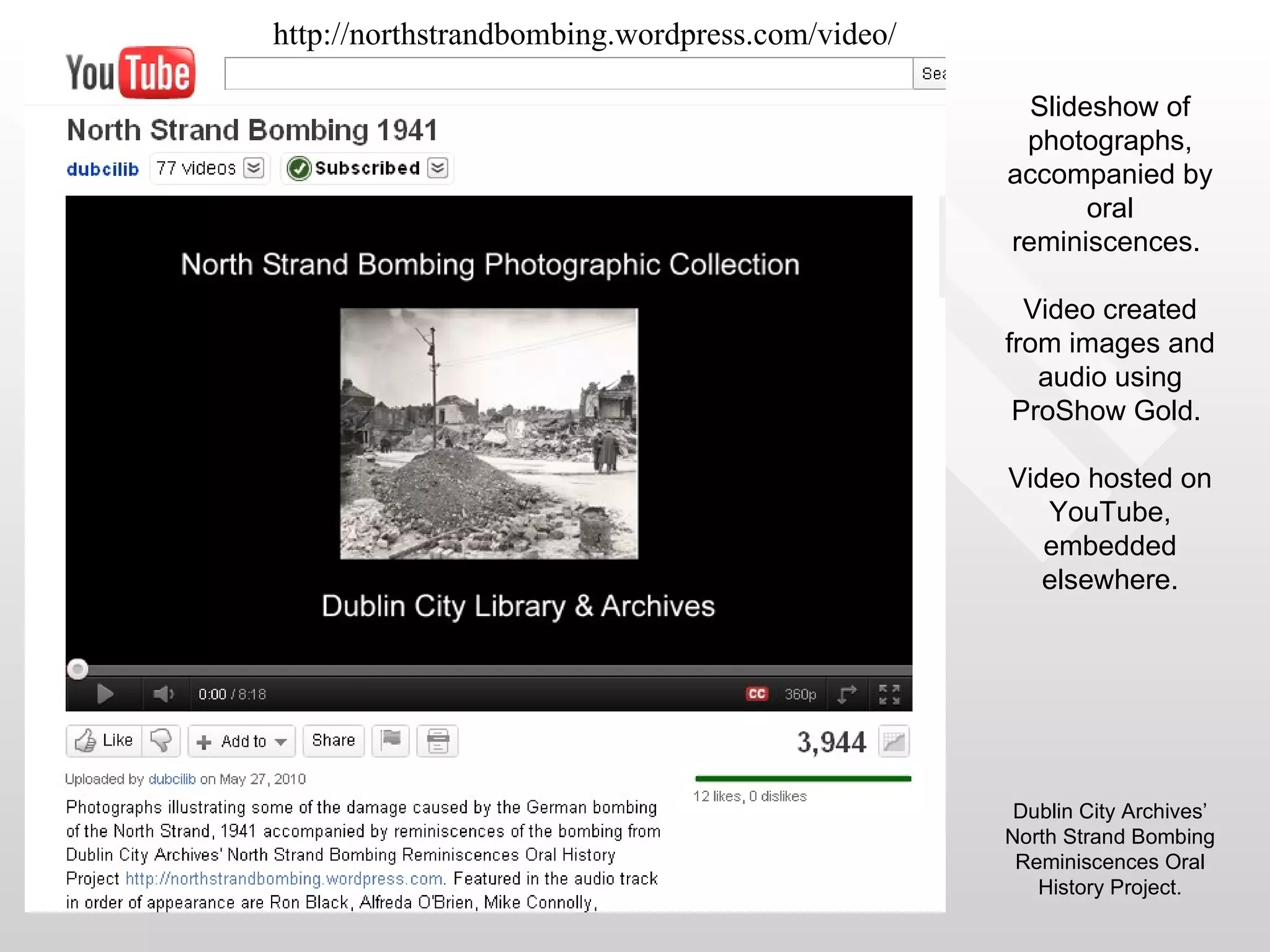
Task: Show video statistics chart icon
Action: pyautogui.click(x=894, y=741)
